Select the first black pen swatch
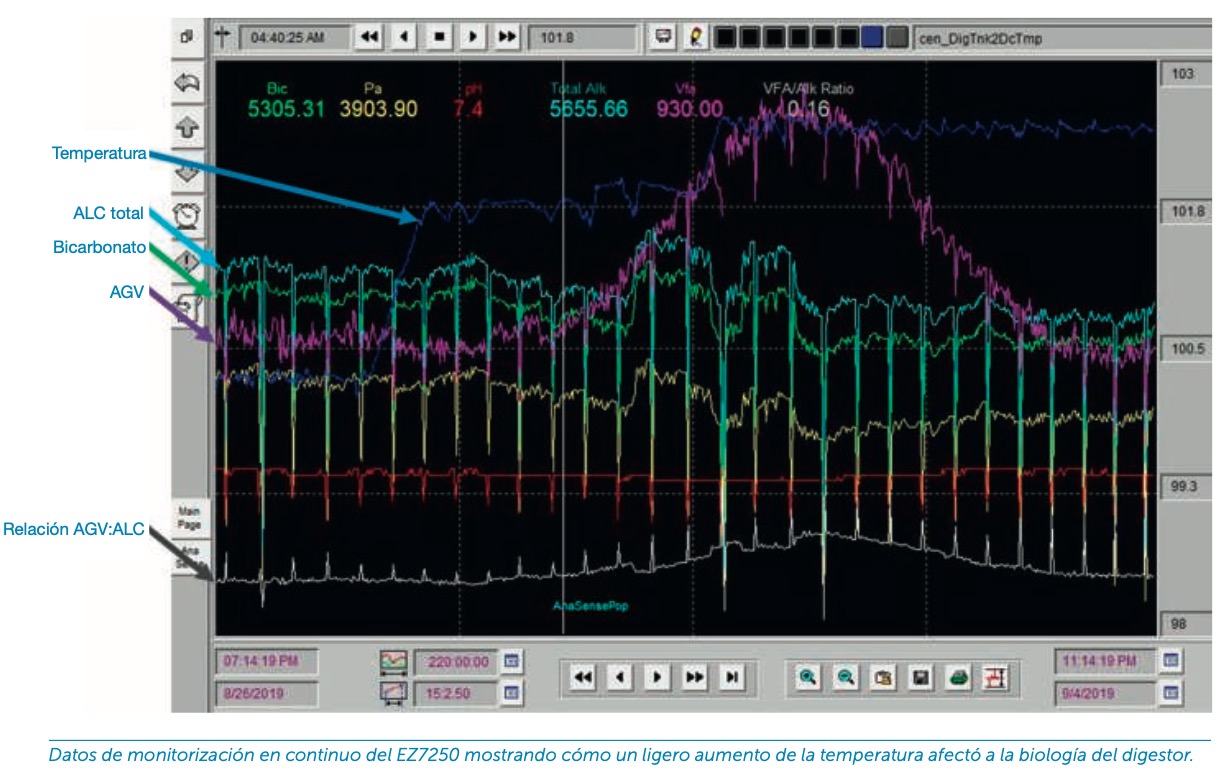This screenshot has height=768, width=1223. (726, 37)
